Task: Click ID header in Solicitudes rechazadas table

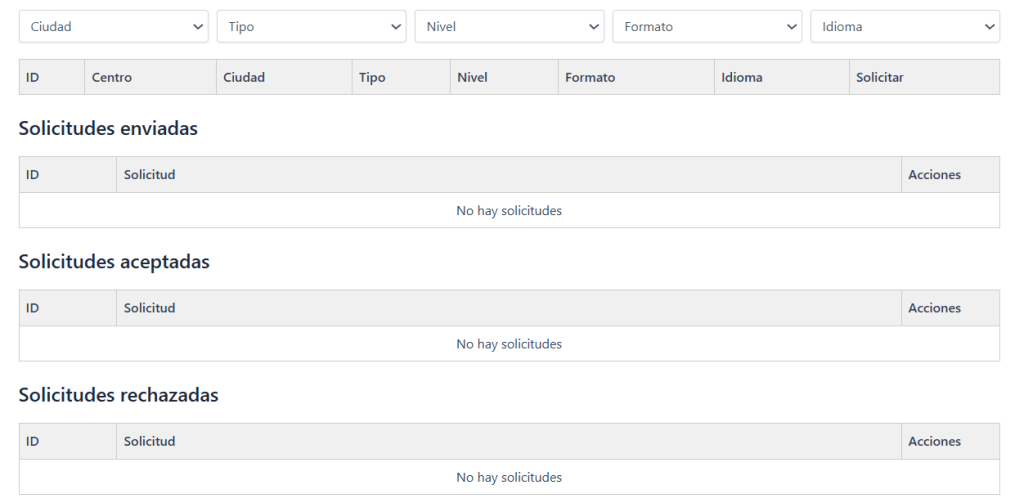Action: tap(32, 441)
